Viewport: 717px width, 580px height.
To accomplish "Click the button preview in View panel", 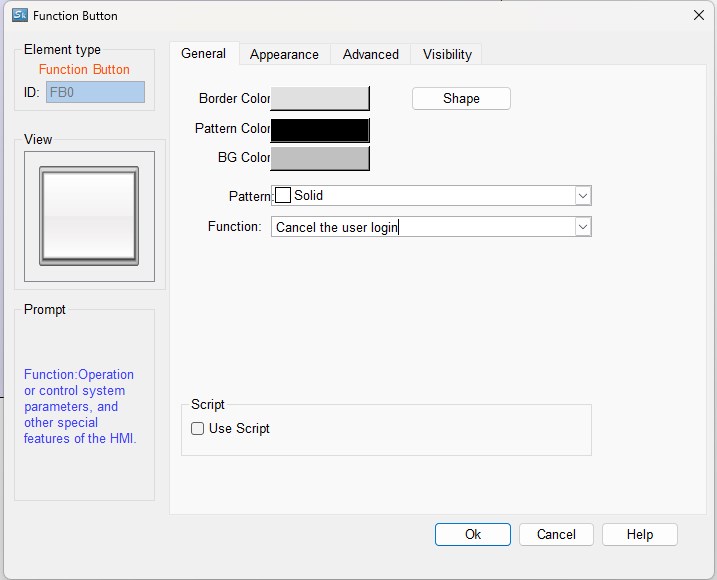I will coord(89,216).
